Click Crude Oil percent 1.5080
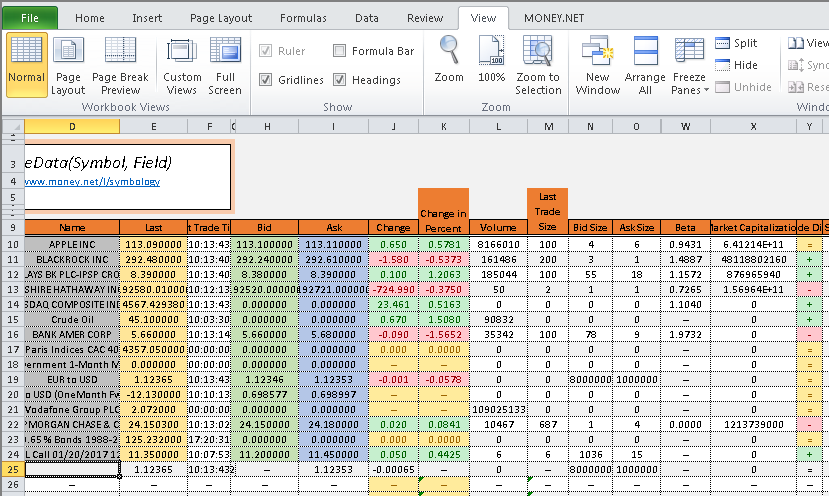The height and width of the screenshot is (496, 829). point(444,319)
